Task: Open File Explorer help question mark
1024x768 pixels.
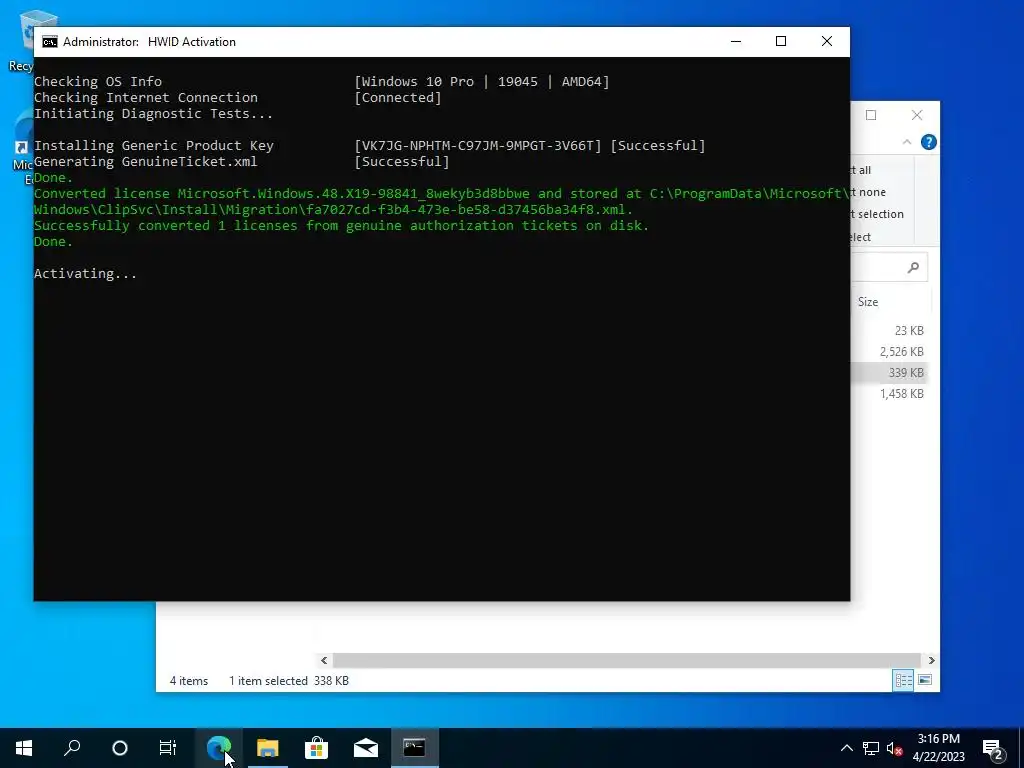Action: 929,142
